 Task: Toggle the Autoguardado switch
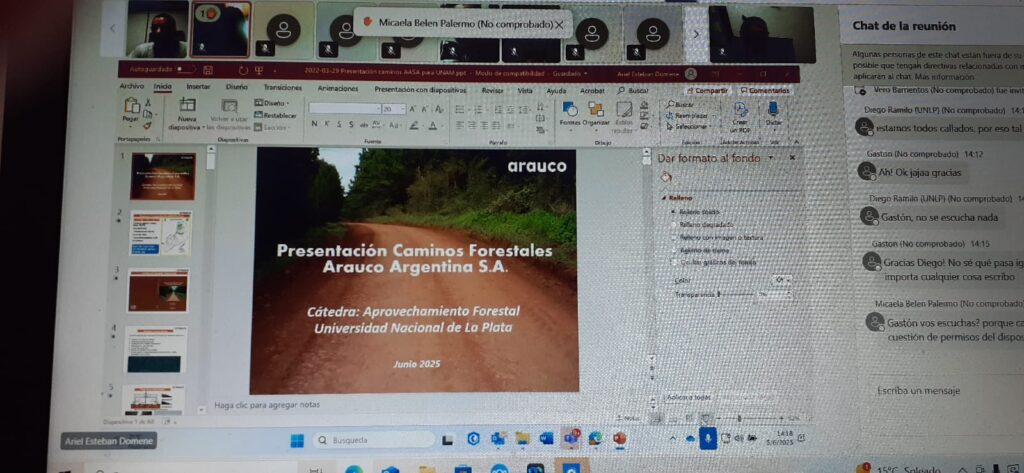coord(185,69)
